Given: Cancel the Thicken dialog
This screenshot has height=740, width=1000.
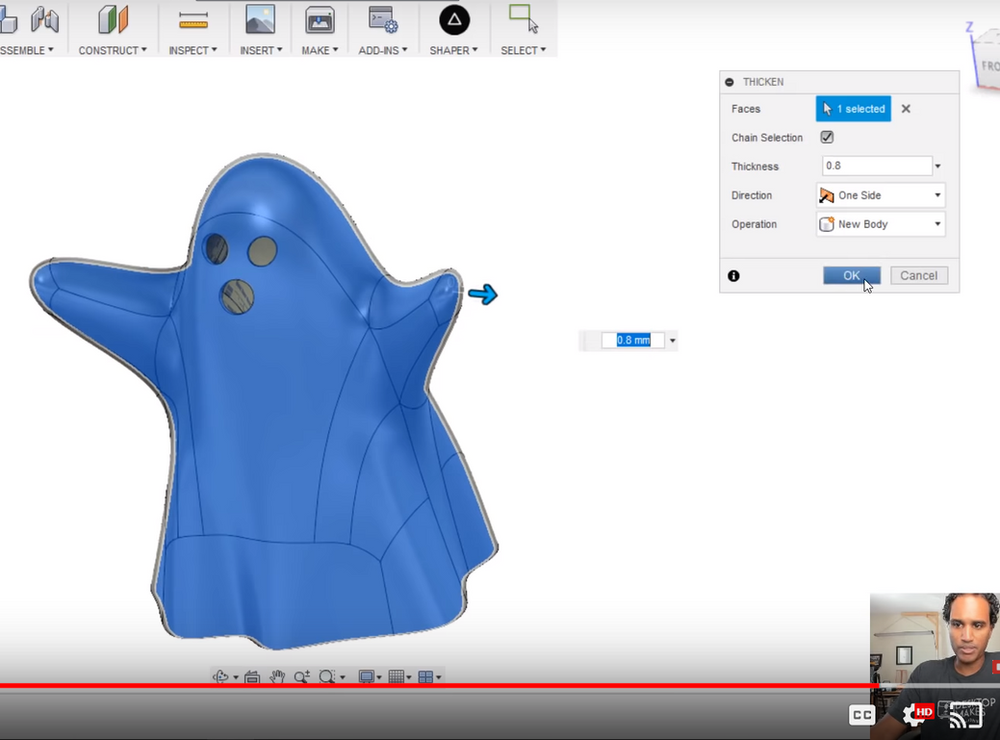Looking at the screenshot, I should pyautogui.click(x=917, y=275).
